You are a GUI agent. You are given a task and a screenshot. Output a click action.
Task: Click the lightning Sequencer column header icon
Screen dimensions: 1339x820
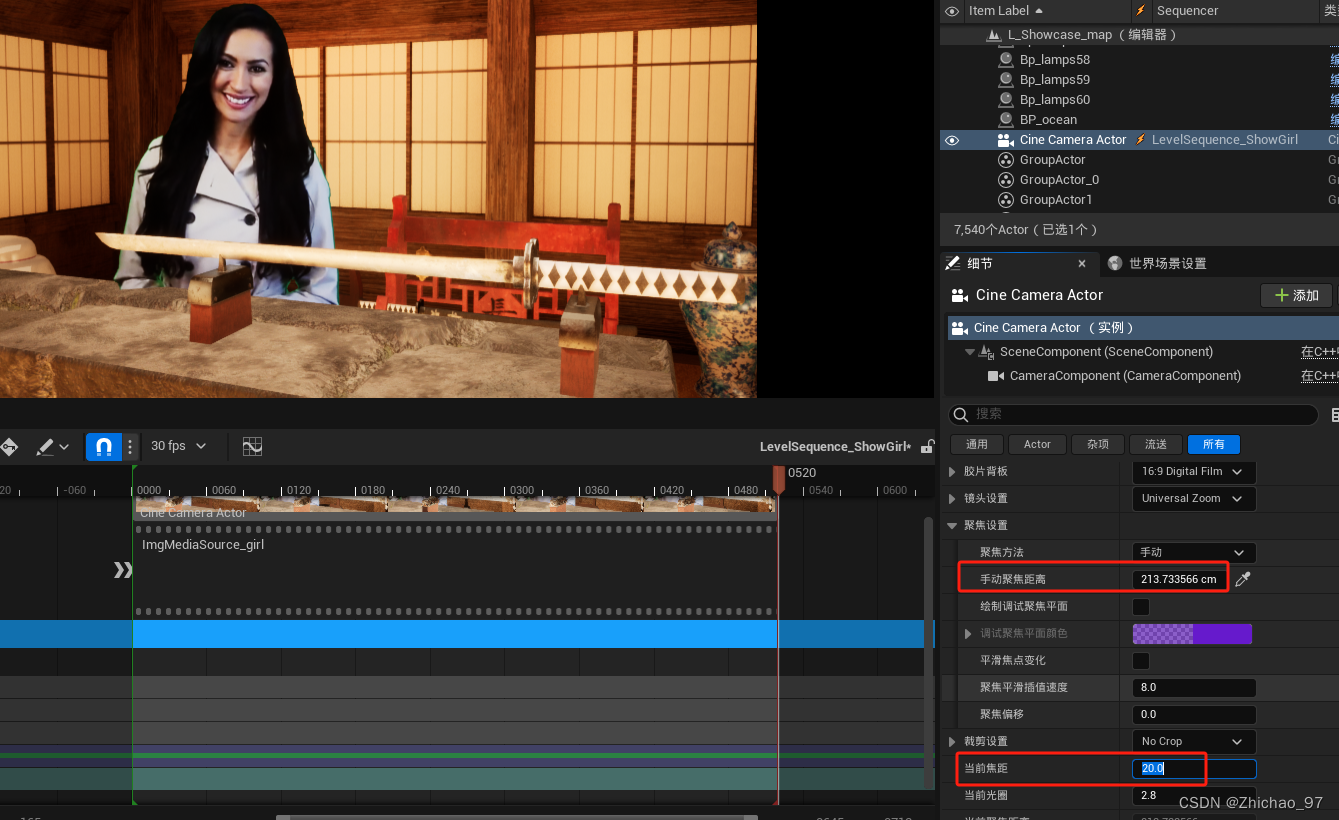(1141, 11)
